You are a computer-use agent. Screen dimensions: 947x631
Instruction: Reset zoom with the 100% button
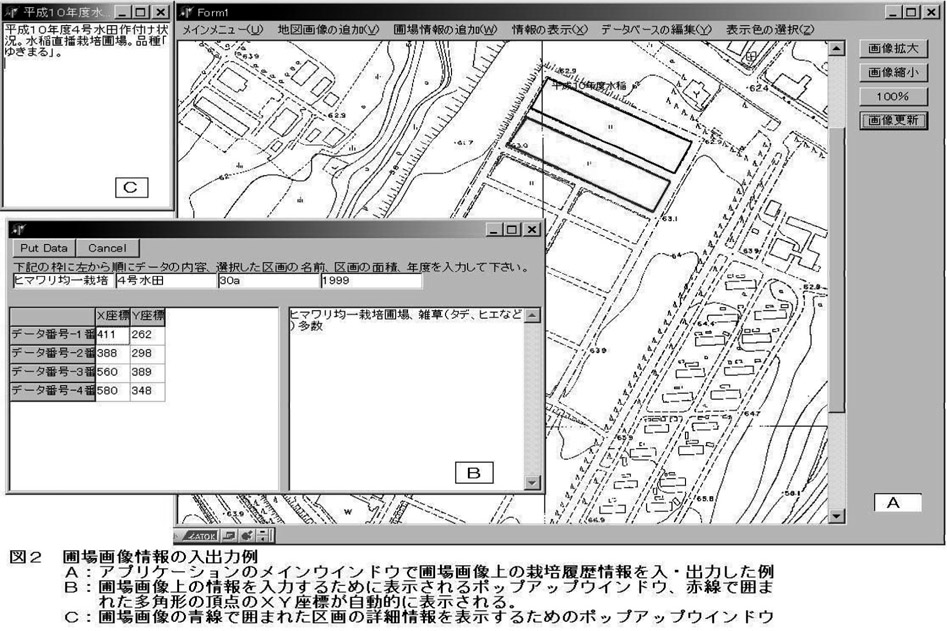click(891, 97)
